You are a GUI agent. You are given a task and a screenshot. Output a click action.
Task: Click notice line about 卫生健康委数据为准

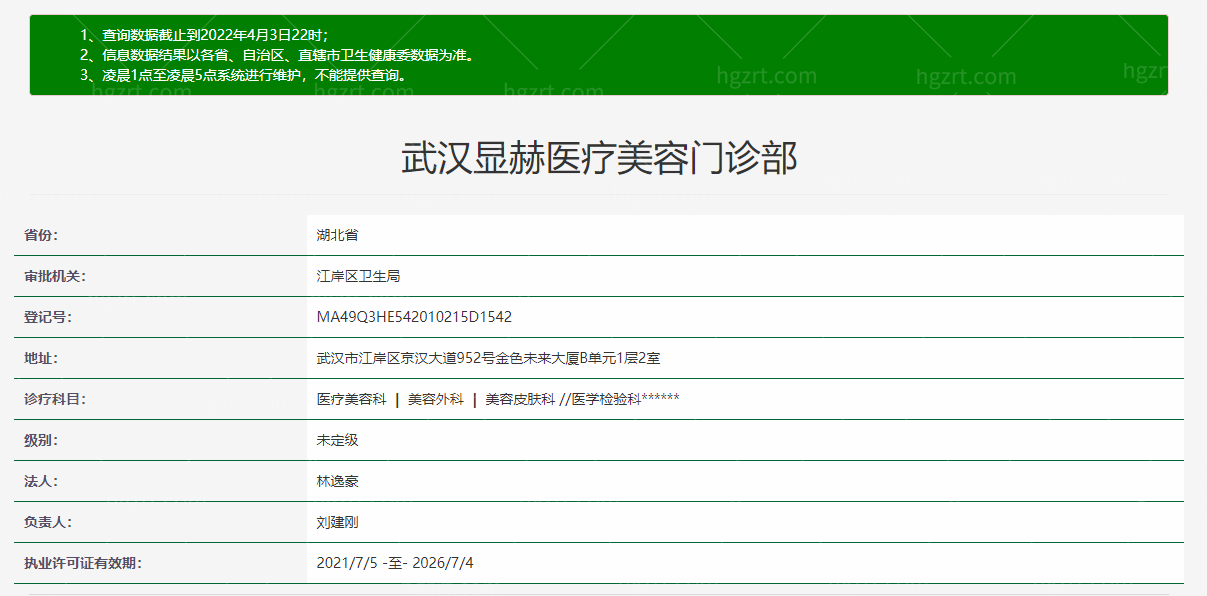click(277, 55)
